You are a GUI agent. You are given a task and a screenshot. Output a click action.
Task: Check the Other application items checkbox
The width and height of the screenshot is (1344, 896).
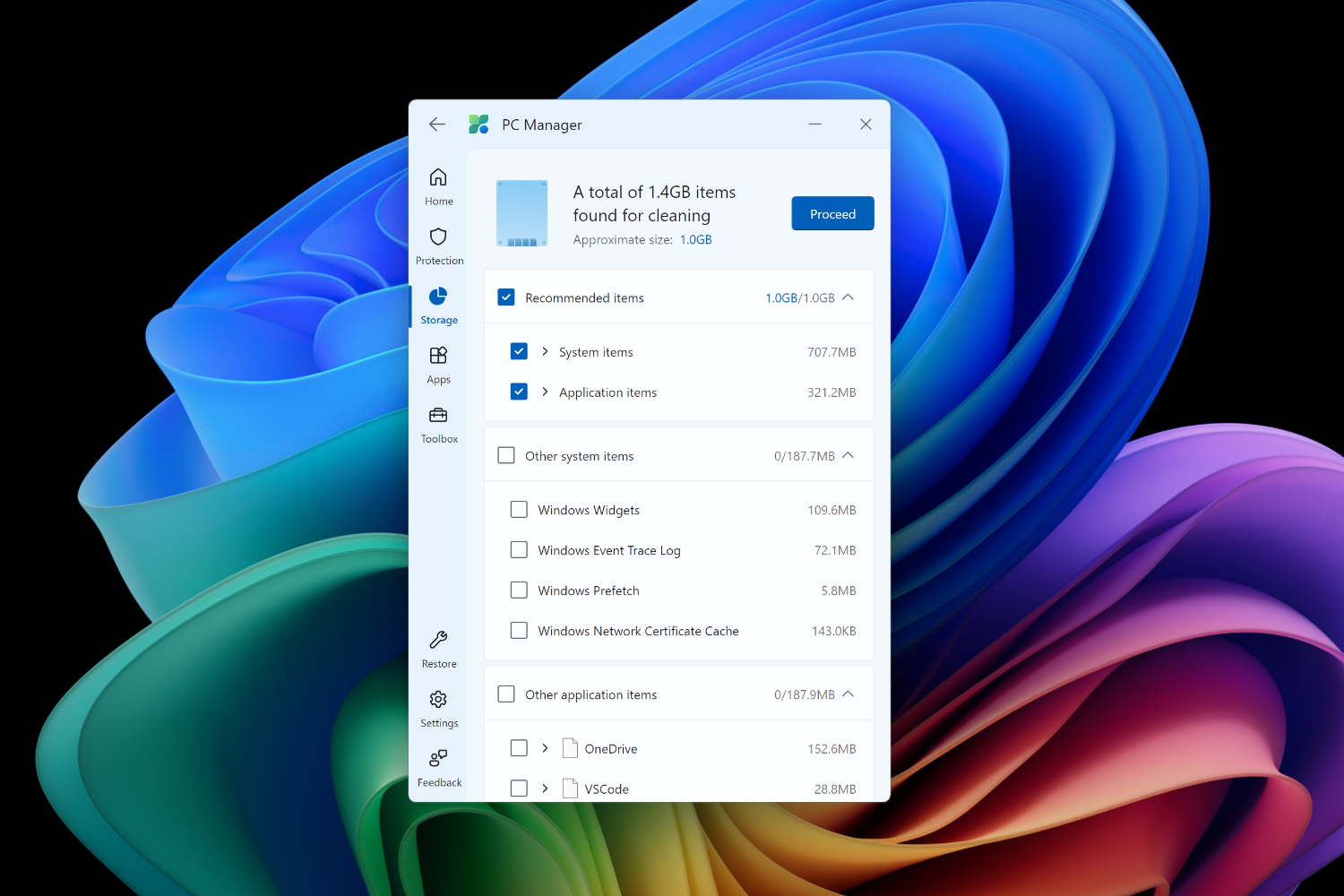coord(506,694)
